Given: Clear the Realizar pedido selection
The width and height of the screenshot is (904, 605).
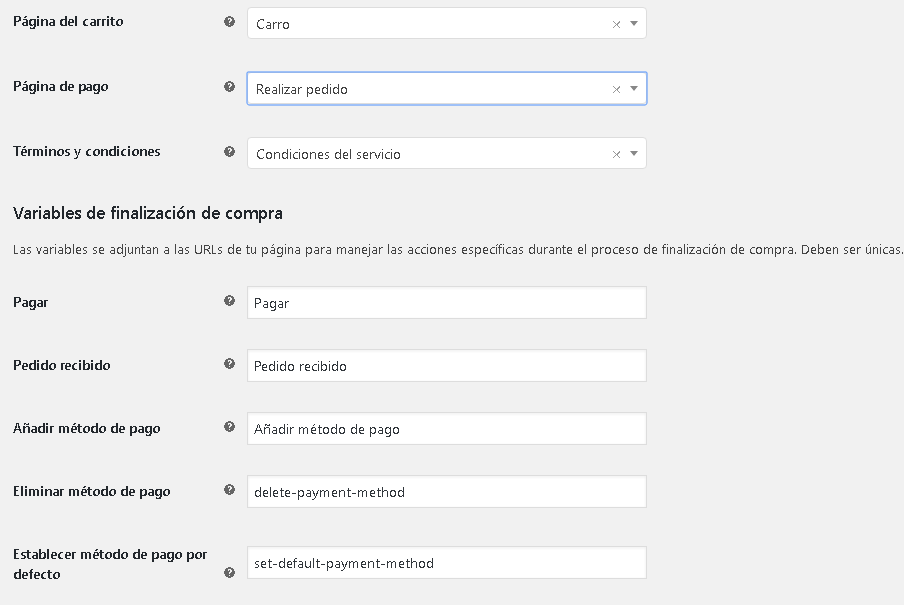Looking at the screenshot, I should [x=616, y=89].
